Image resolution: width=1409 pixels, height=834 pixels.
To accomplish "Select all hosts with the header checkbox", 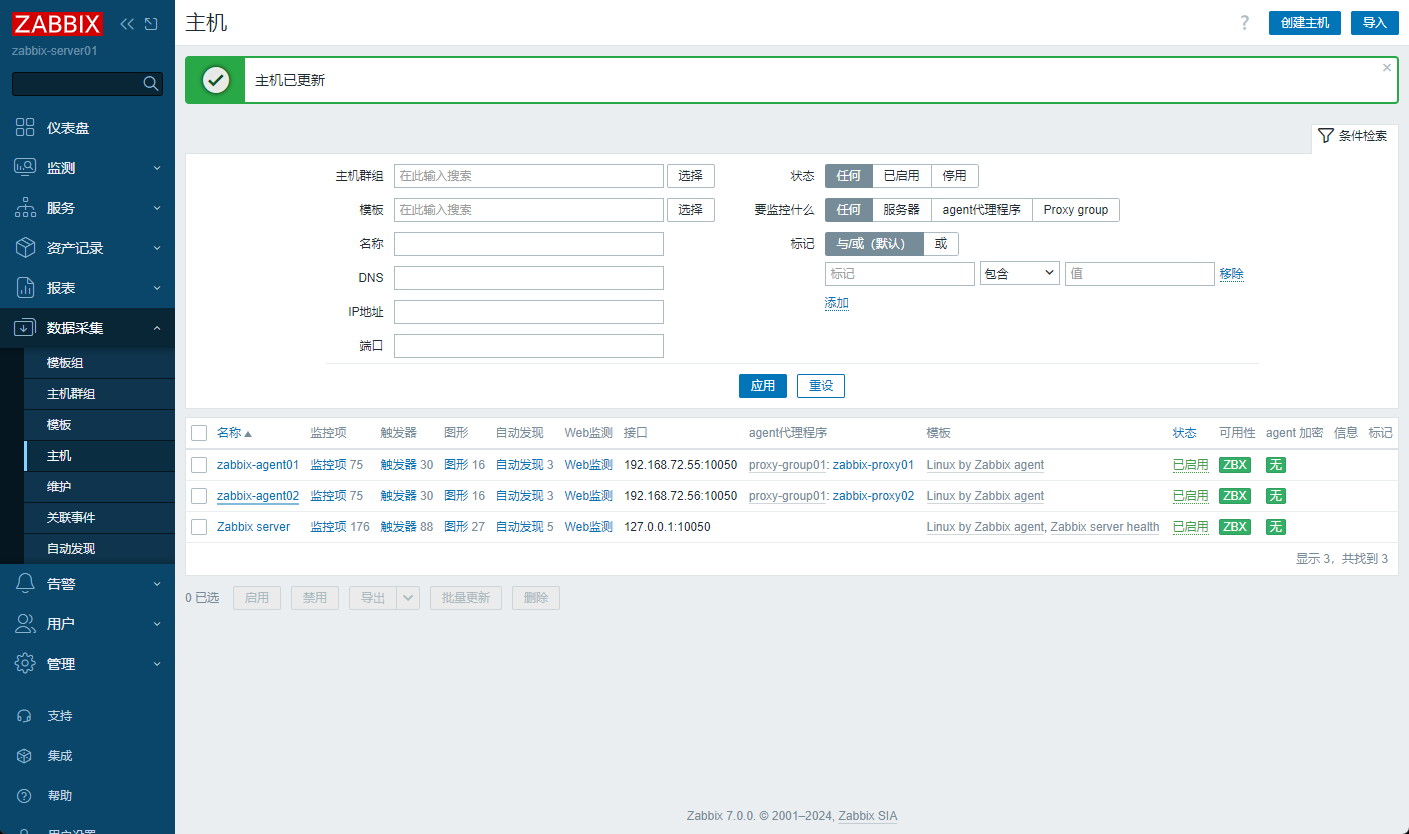I will point(198,432).
